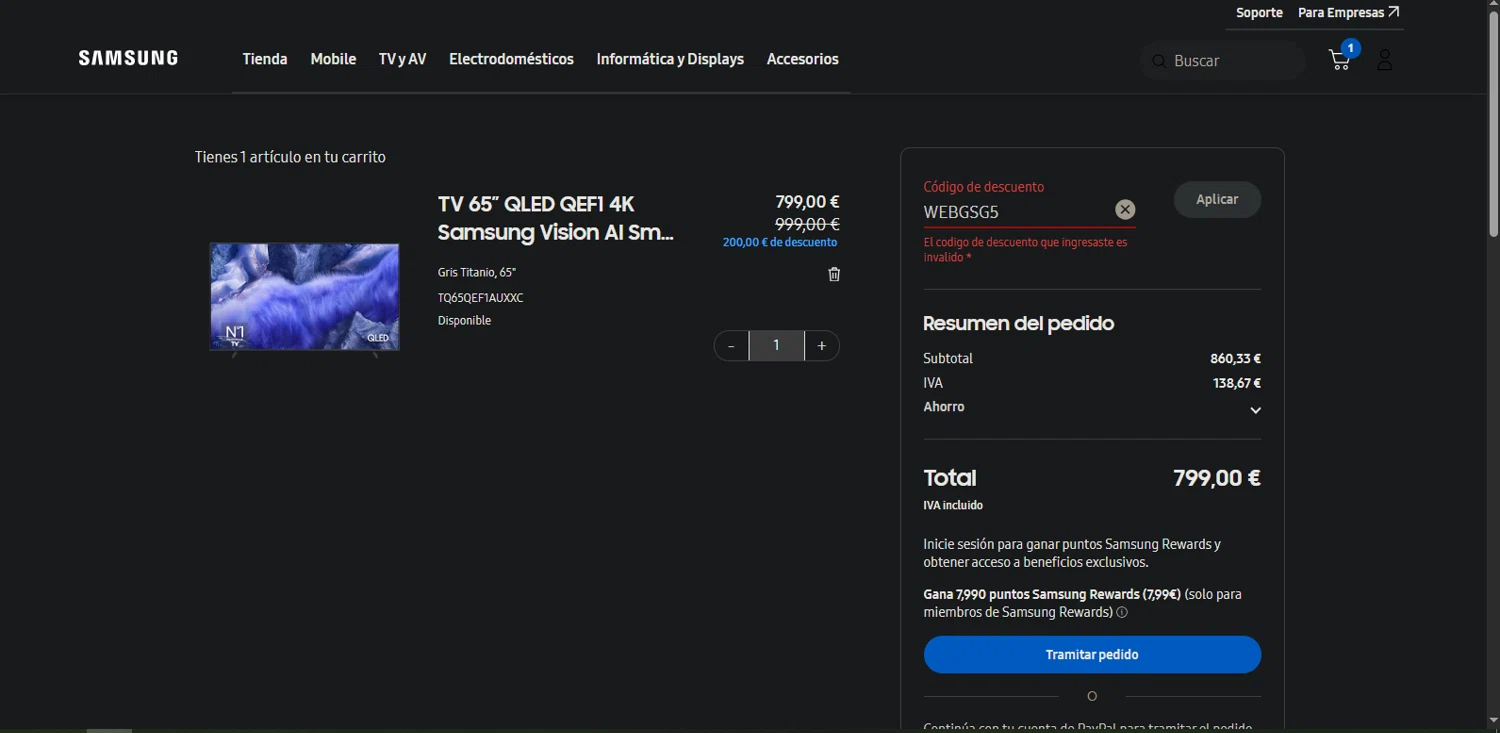
Task: Click the Buscar search field
Action: coord(1222,61)
